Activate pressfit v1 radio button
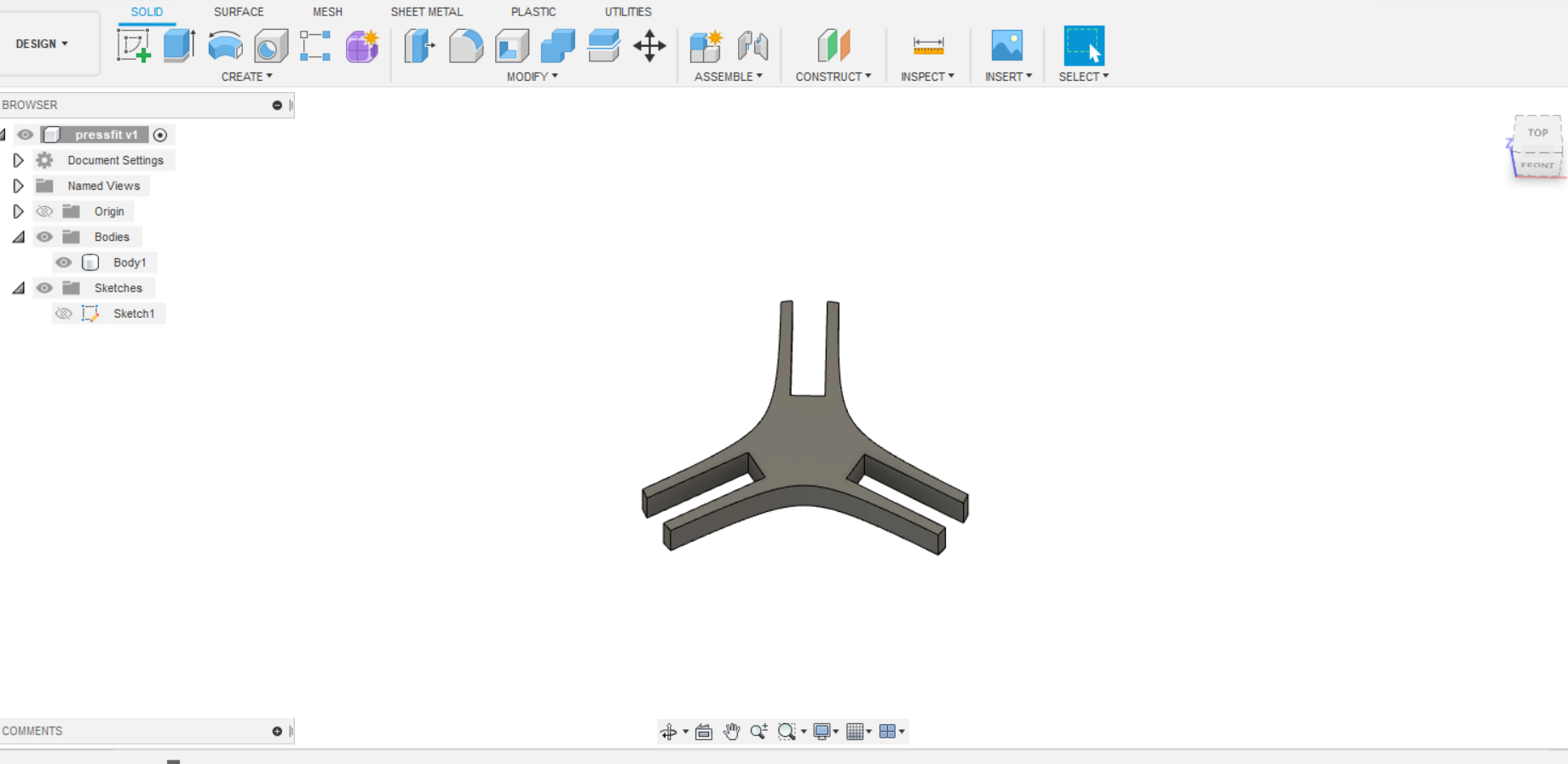This screenshot has height=764, width=1568. (x=160, y=135)
